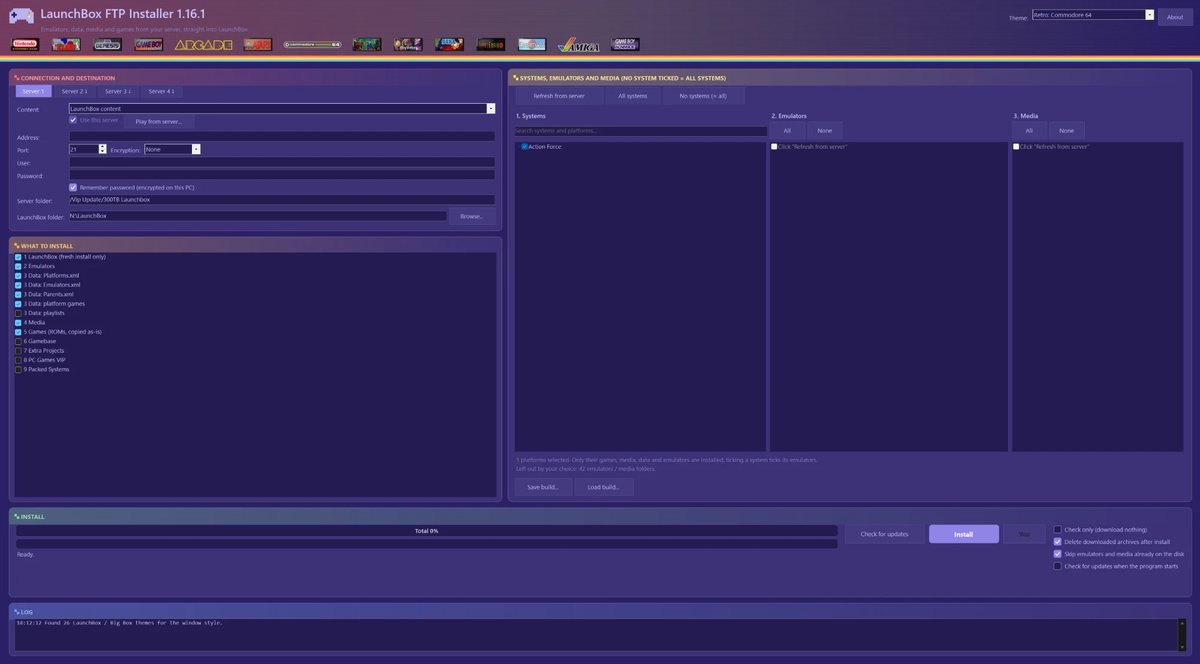Image resolution: width=1200 pixels, height=664 pixels.
Task: Enable '9 Packed Systems' checkbox
Action: (x=18, y=369)
